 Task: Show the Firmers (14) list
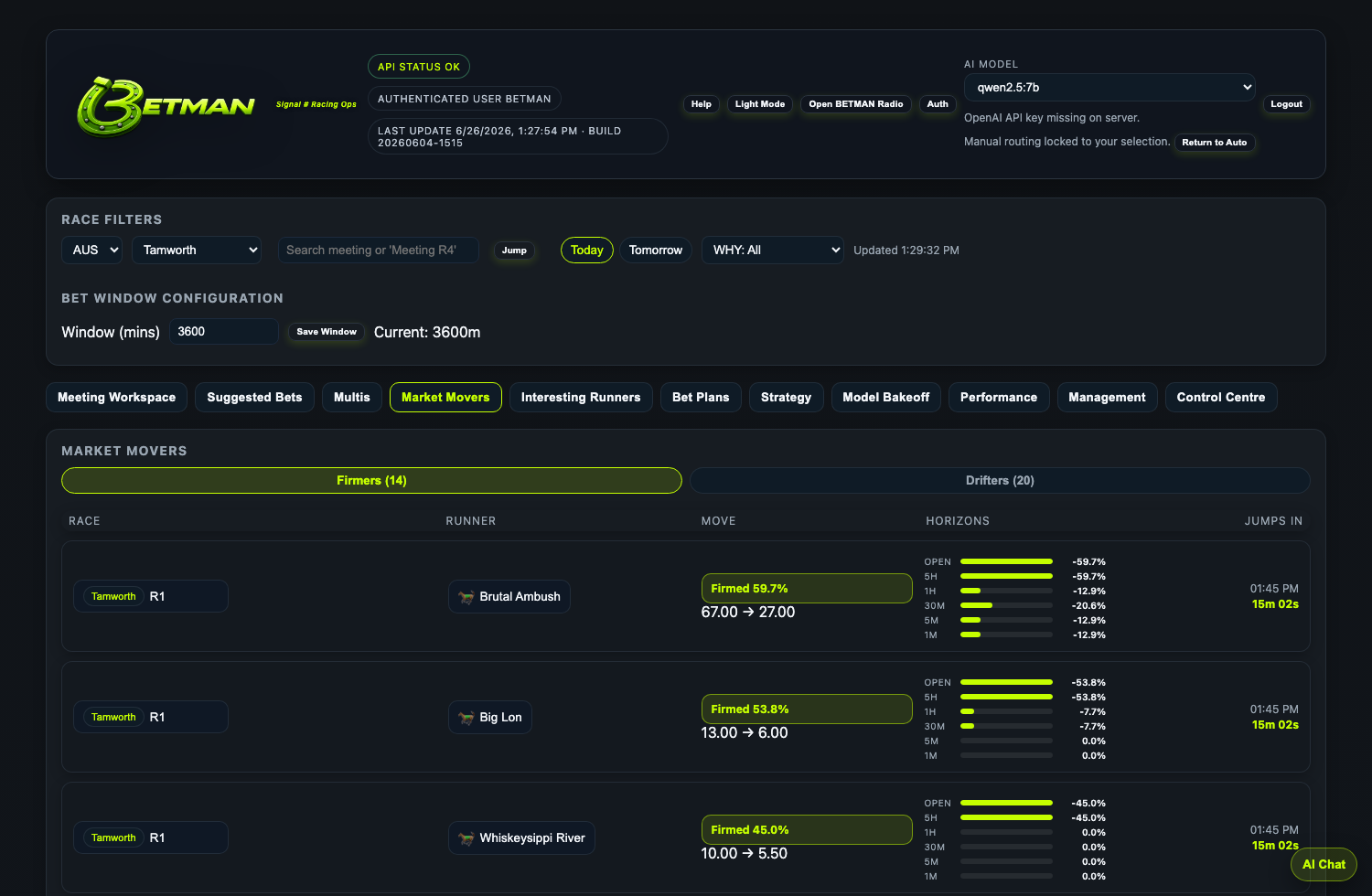(371, 480)
